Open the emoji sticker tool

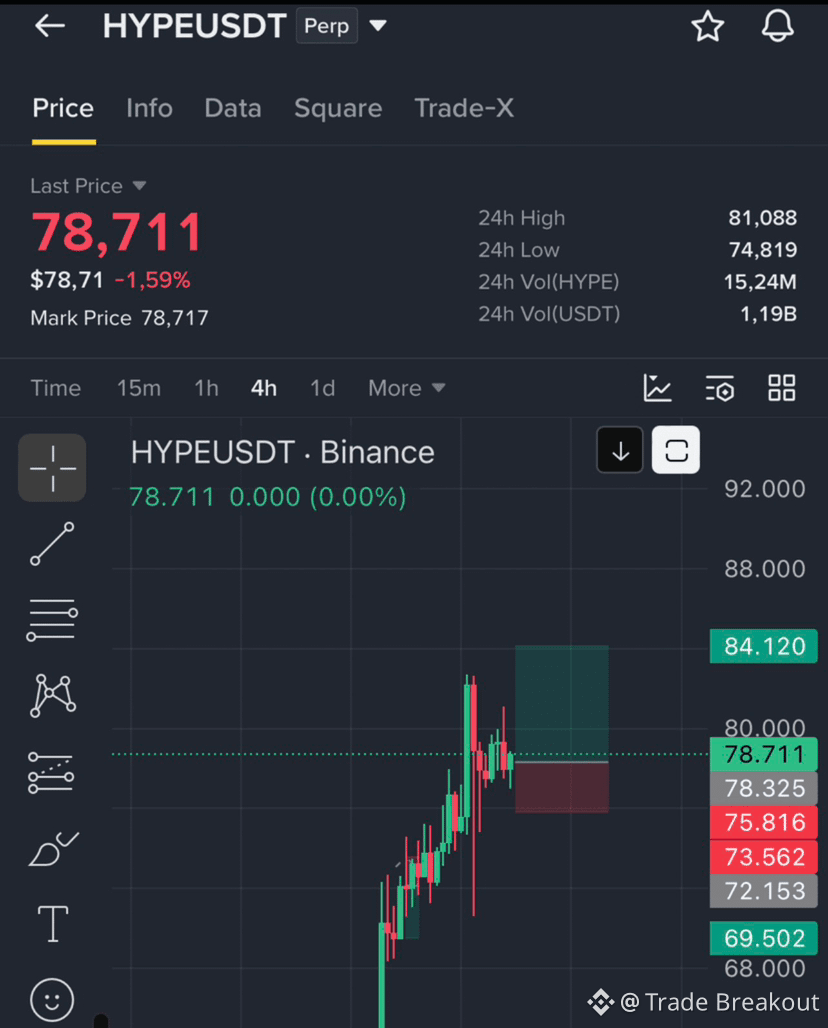point(52,1000)
